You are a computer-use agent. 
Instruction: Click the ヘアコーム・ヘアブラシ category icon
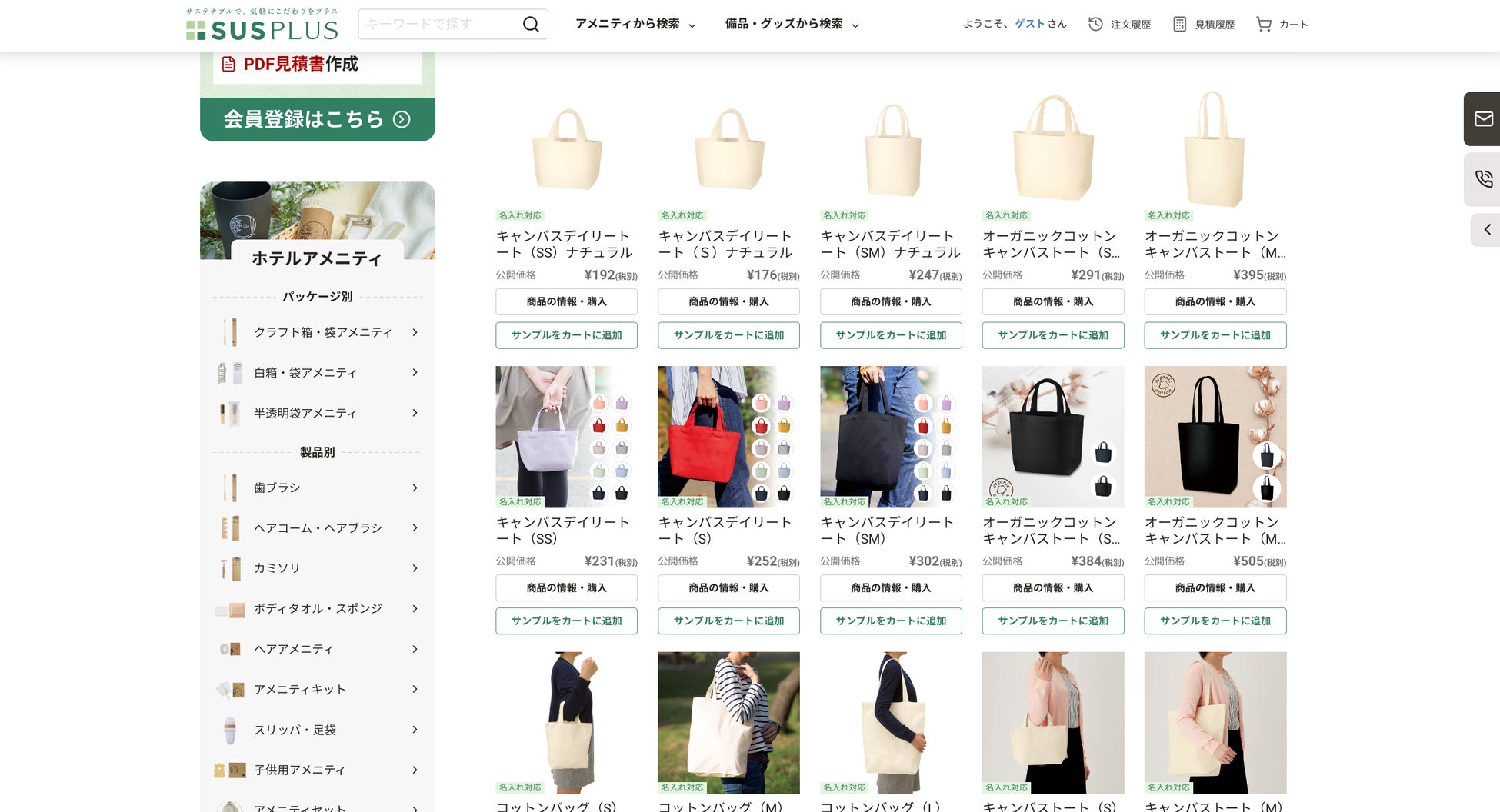click(230, 528)
